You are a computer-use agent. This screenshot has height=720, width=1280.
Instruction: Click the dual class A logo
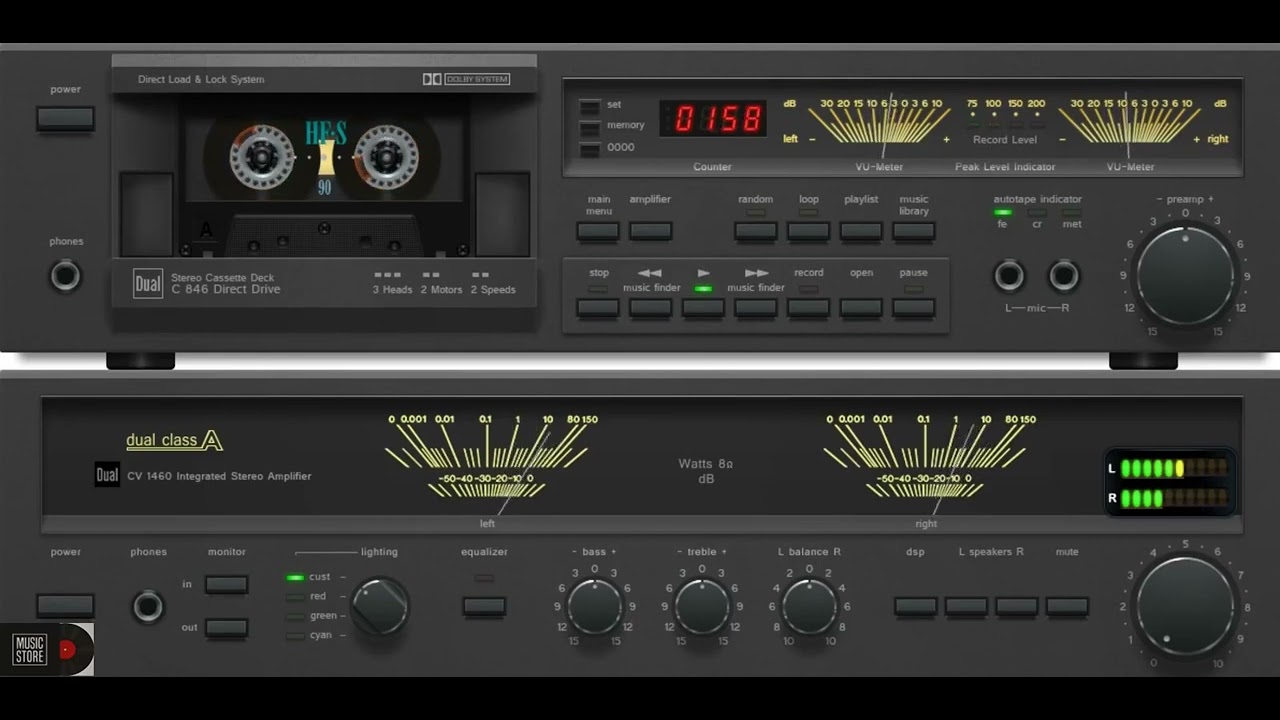[174, 440]
